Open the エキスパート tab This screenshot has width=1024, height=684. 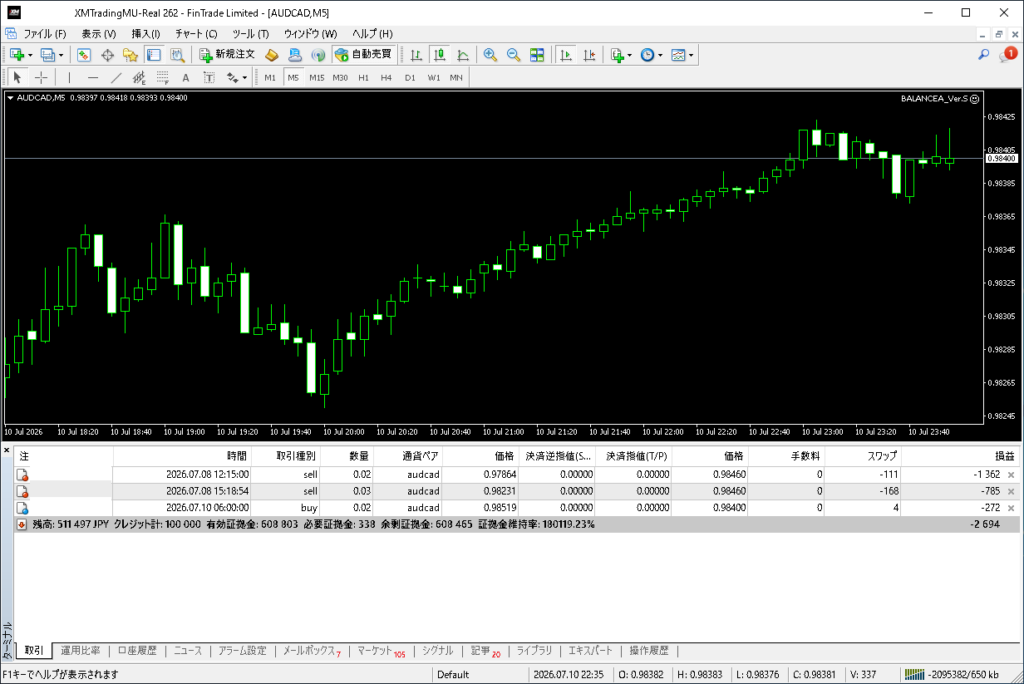[x=590, y=651]
